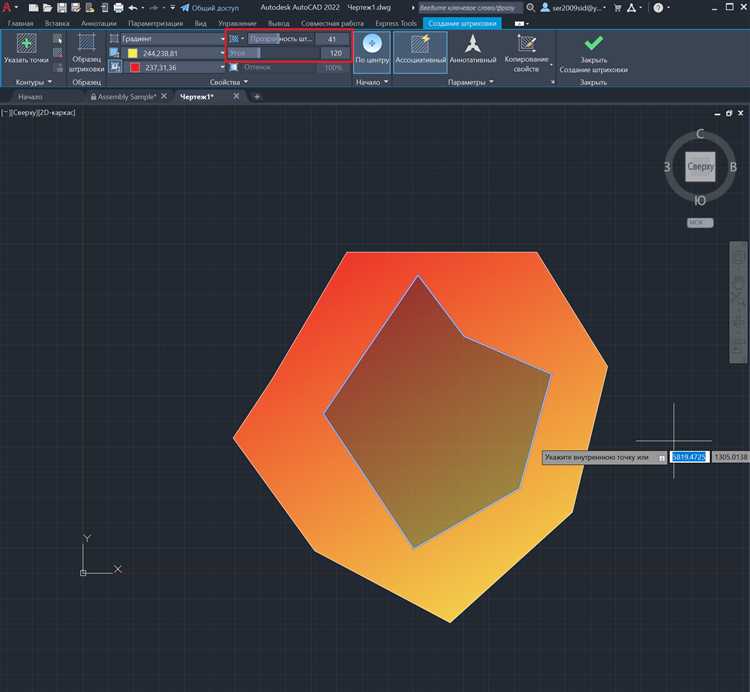
Task: Click the Undo arrow icon
Action: pyautogui.click(x=133, y=8)
